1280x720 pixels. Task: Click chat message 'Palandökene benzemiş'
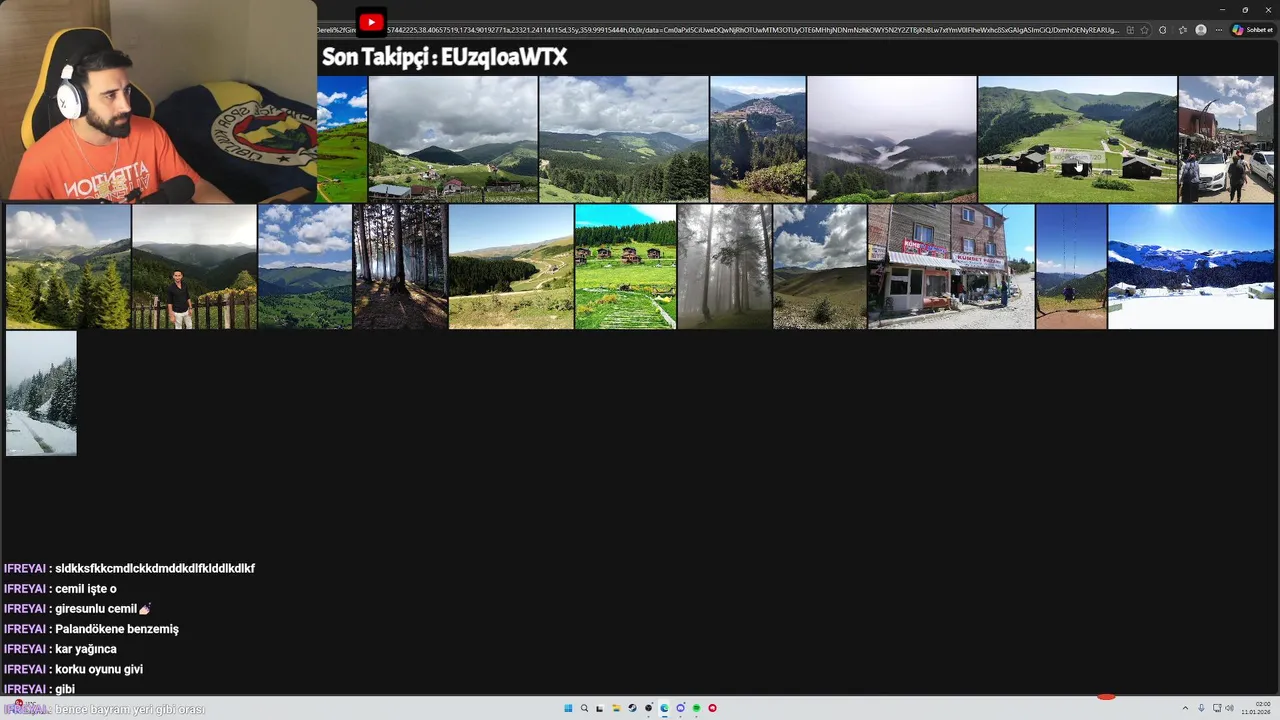117,629
